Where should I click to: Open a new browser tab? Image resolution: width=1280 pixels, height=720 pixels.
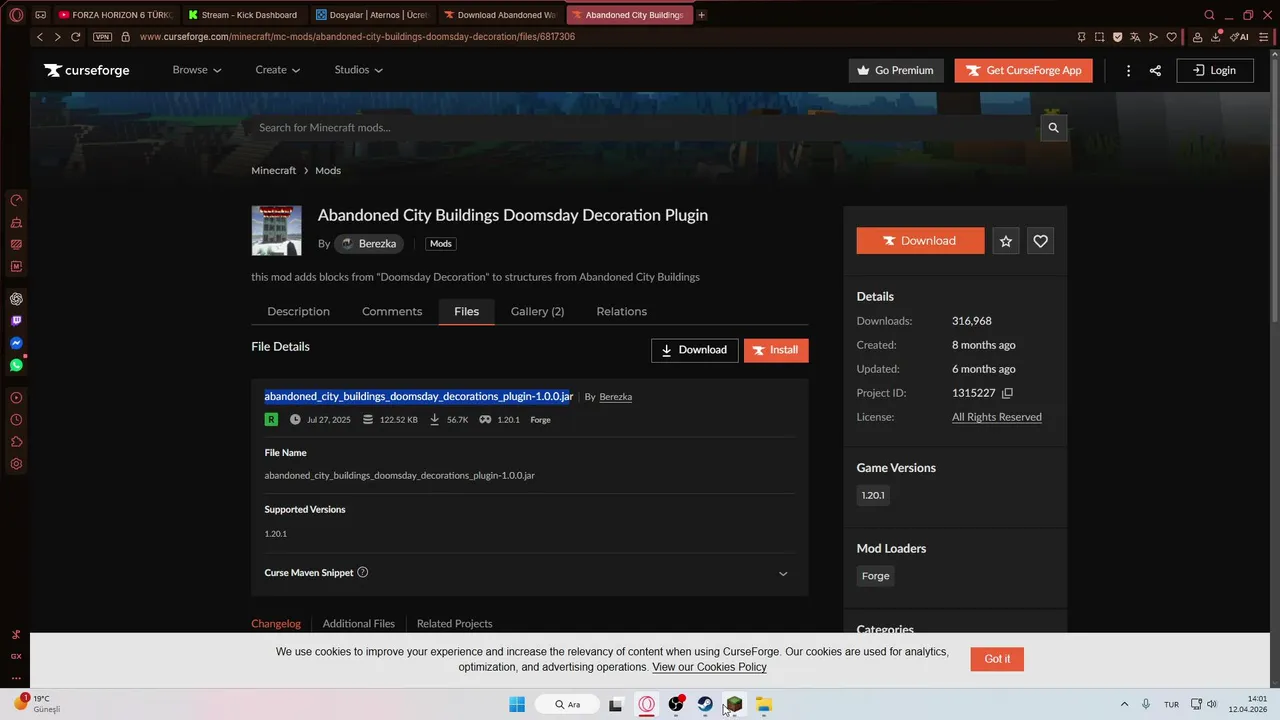coord(701,15)
